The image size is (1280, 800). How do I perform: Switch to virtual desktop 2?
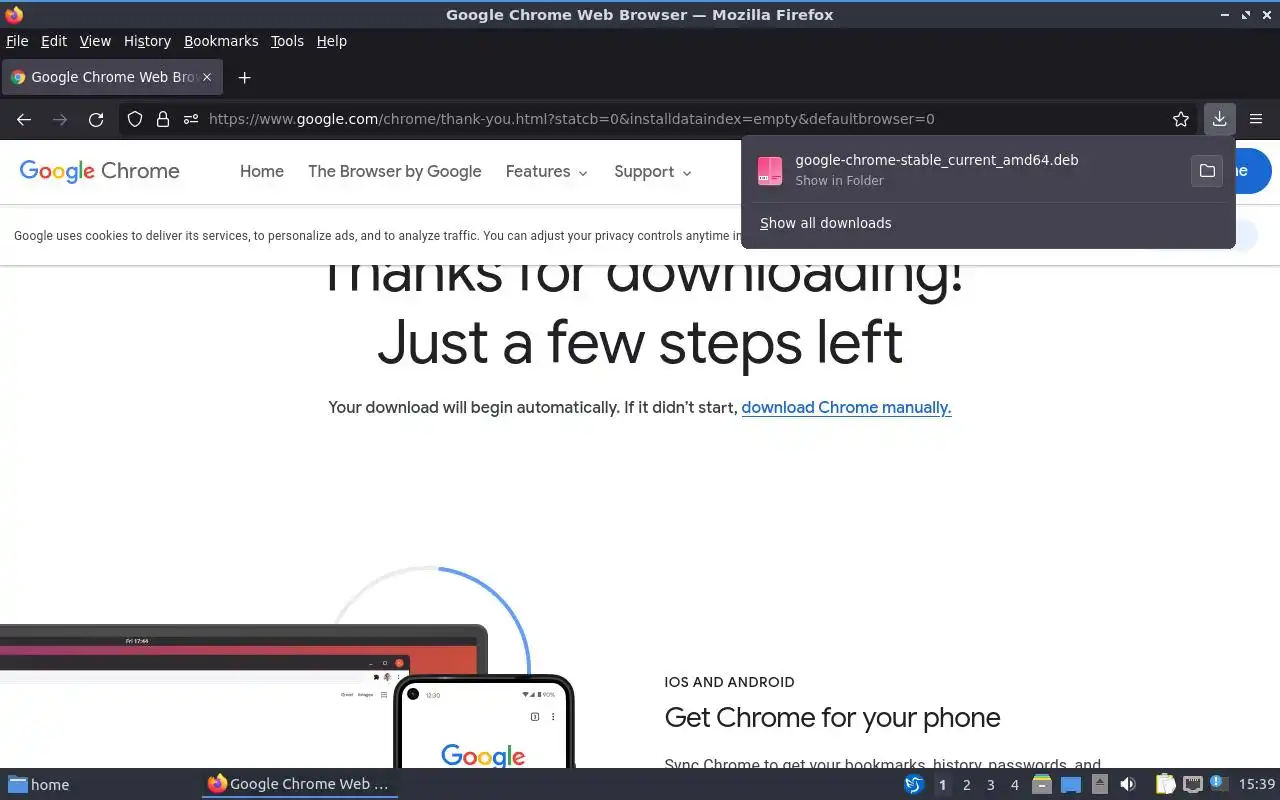[x=967, y=785]
